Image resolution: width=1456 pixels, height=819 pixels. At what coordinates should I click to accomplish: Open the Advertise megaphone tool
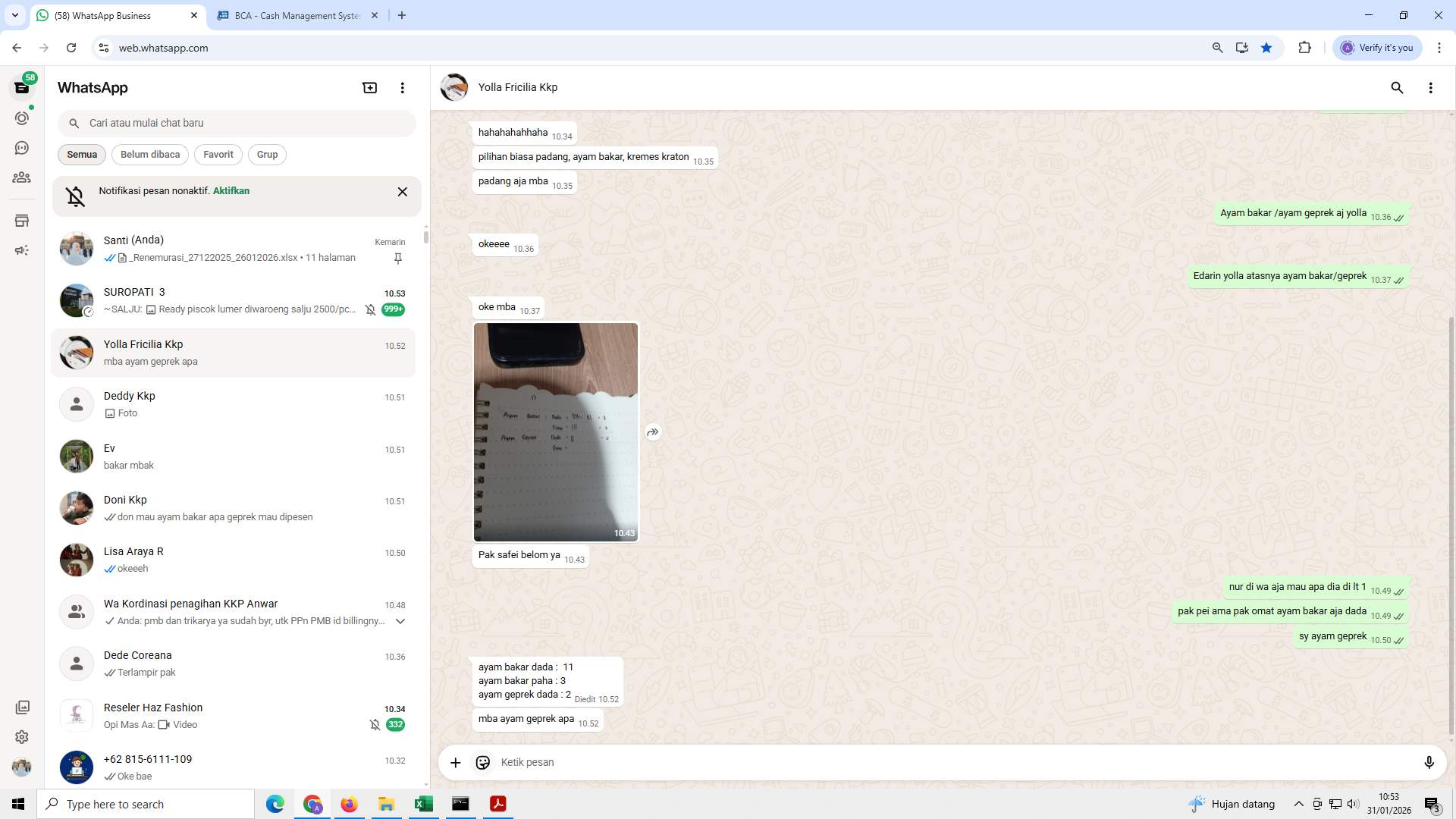click(x=22, y=249)
